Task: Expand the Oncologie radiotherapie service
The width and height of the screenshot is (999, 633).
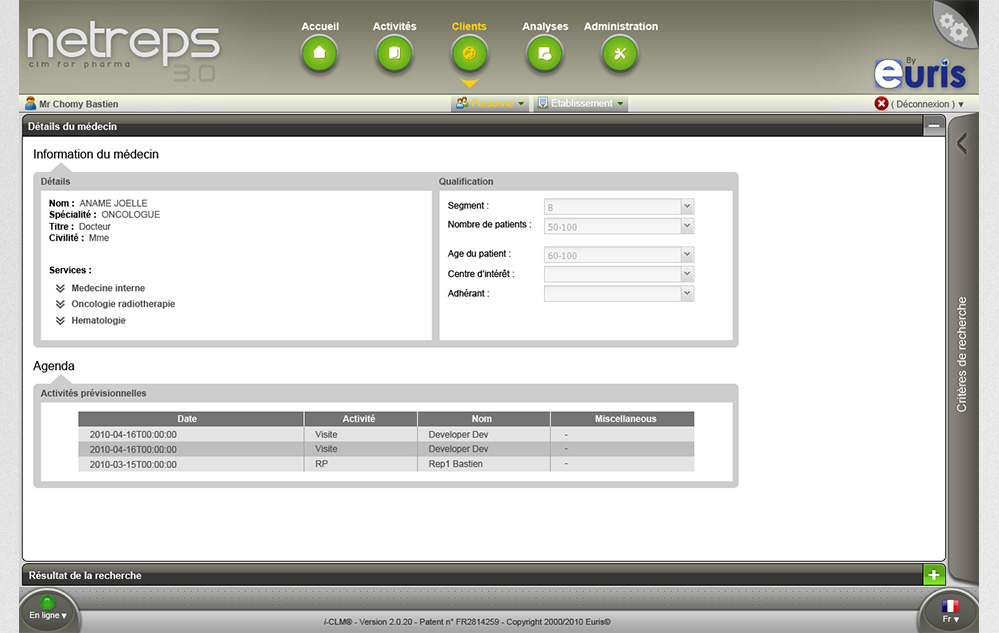Action: [61, 304]
